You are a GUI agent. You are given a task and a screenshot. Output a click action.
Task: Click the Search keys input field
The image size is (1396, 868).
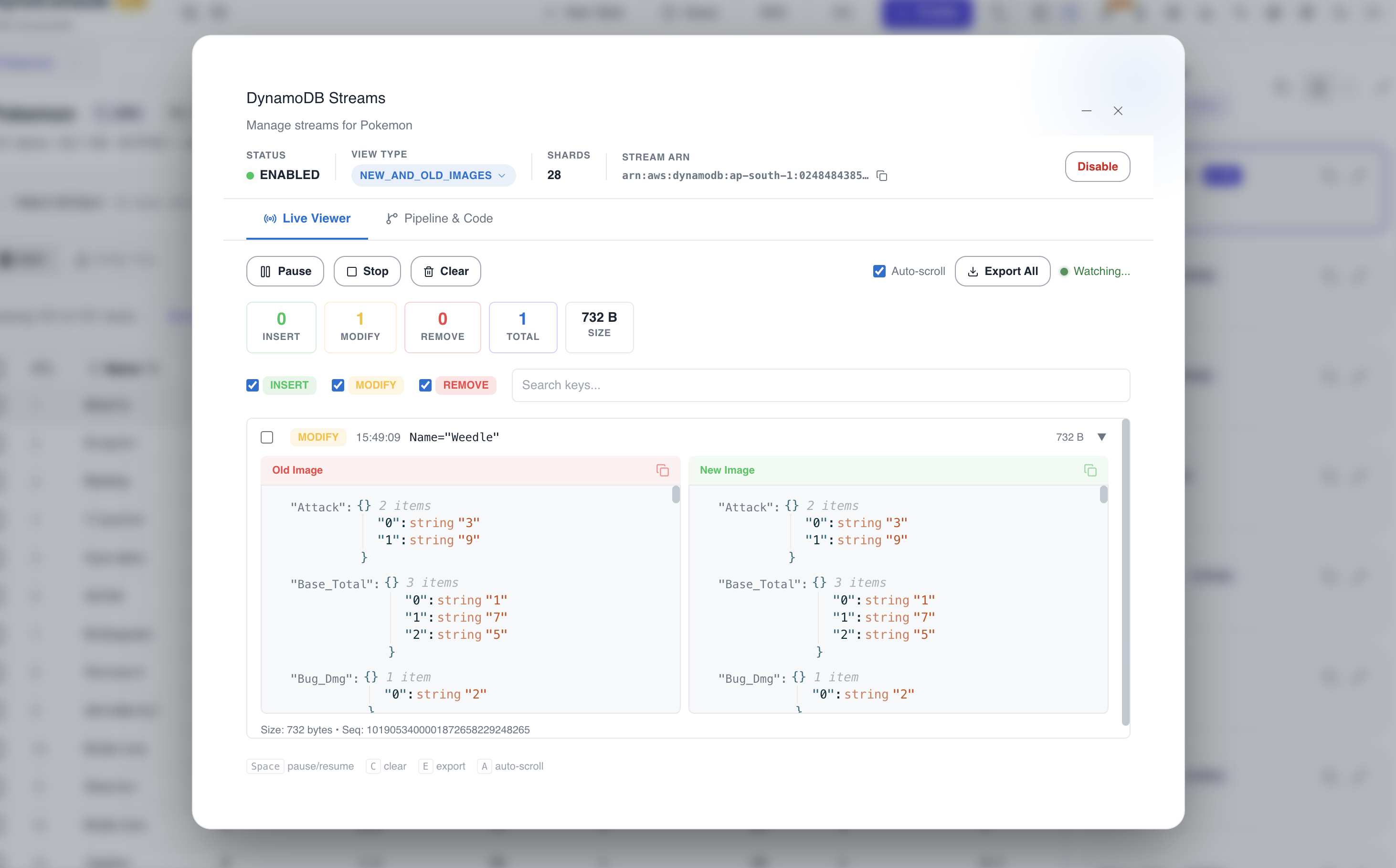click(821, 385)
